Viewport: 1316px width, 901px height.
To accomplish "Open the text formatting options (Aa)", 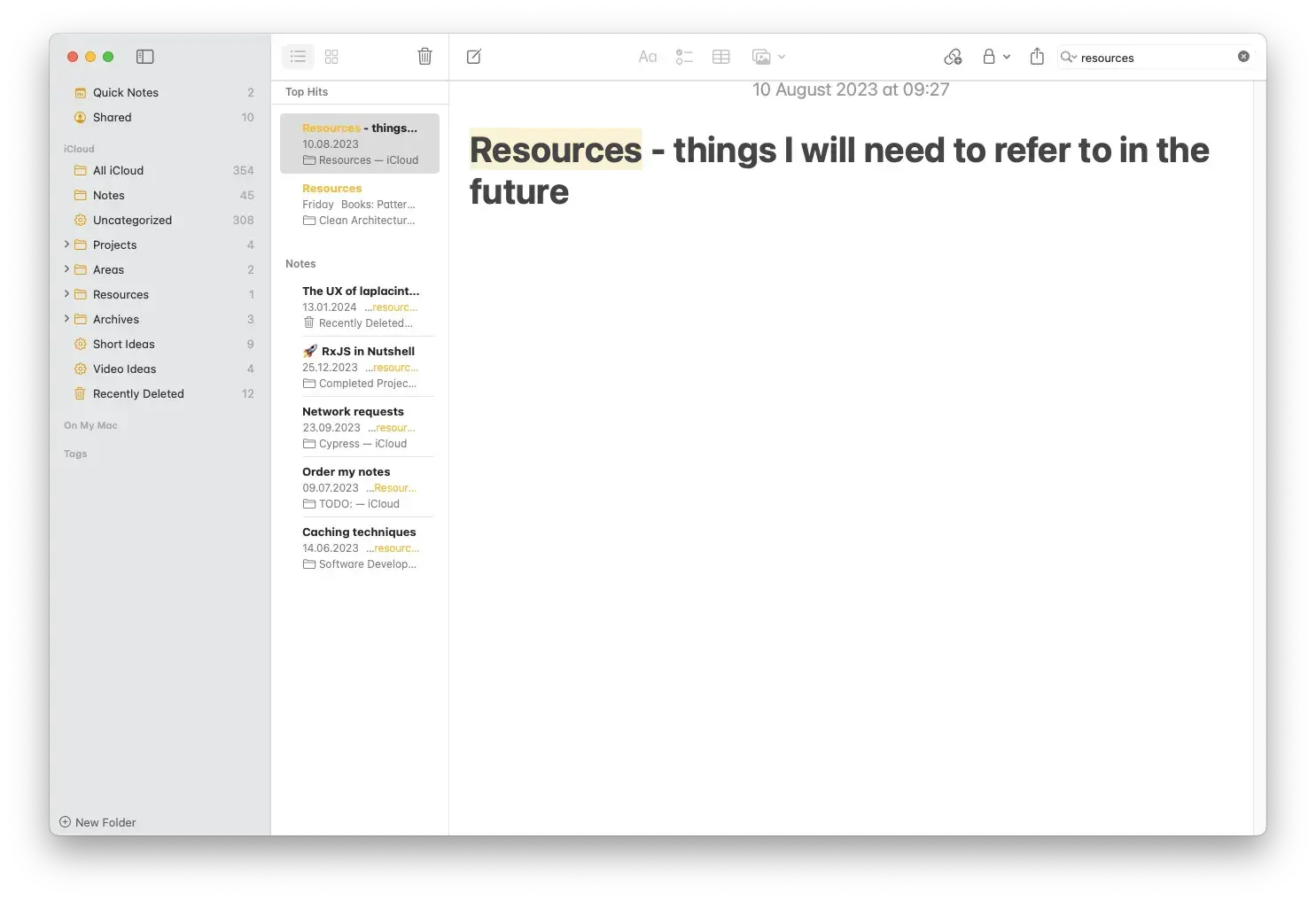I will tap(648, 56).
